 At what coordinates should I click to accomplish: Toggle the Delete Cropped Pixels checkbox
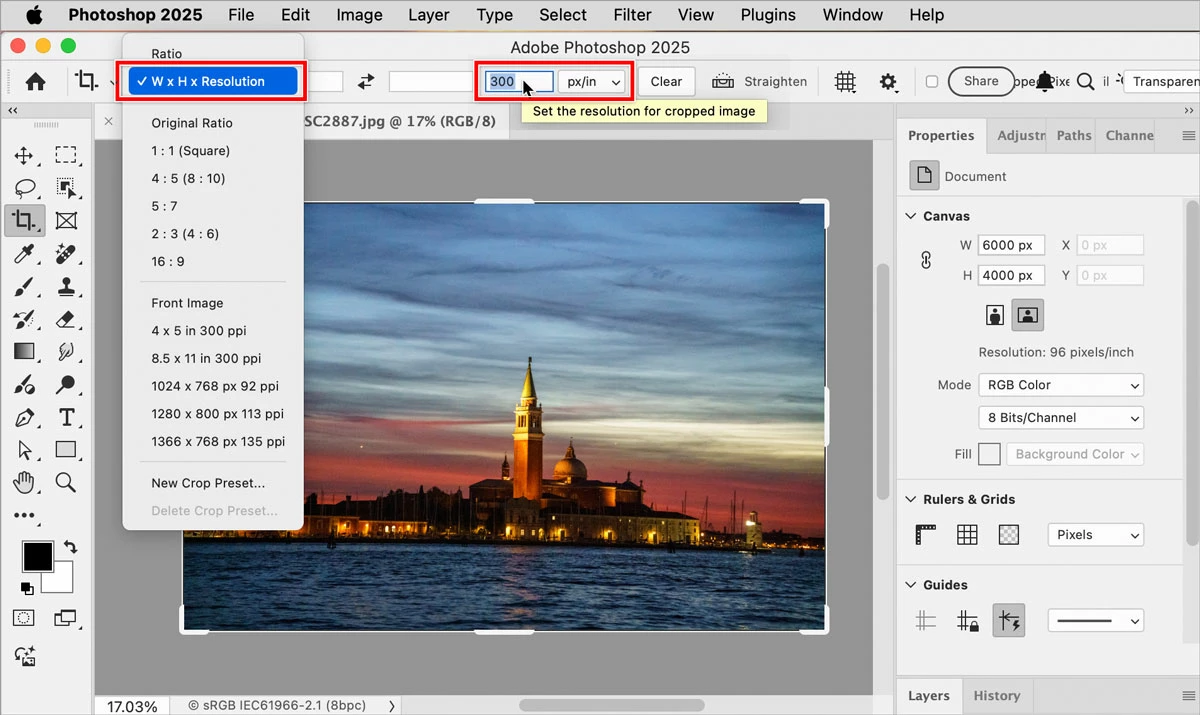932,82
